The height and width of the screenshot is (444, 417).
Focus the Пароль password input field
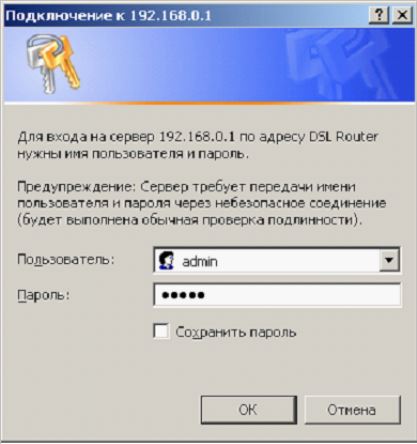pos(277,295)
